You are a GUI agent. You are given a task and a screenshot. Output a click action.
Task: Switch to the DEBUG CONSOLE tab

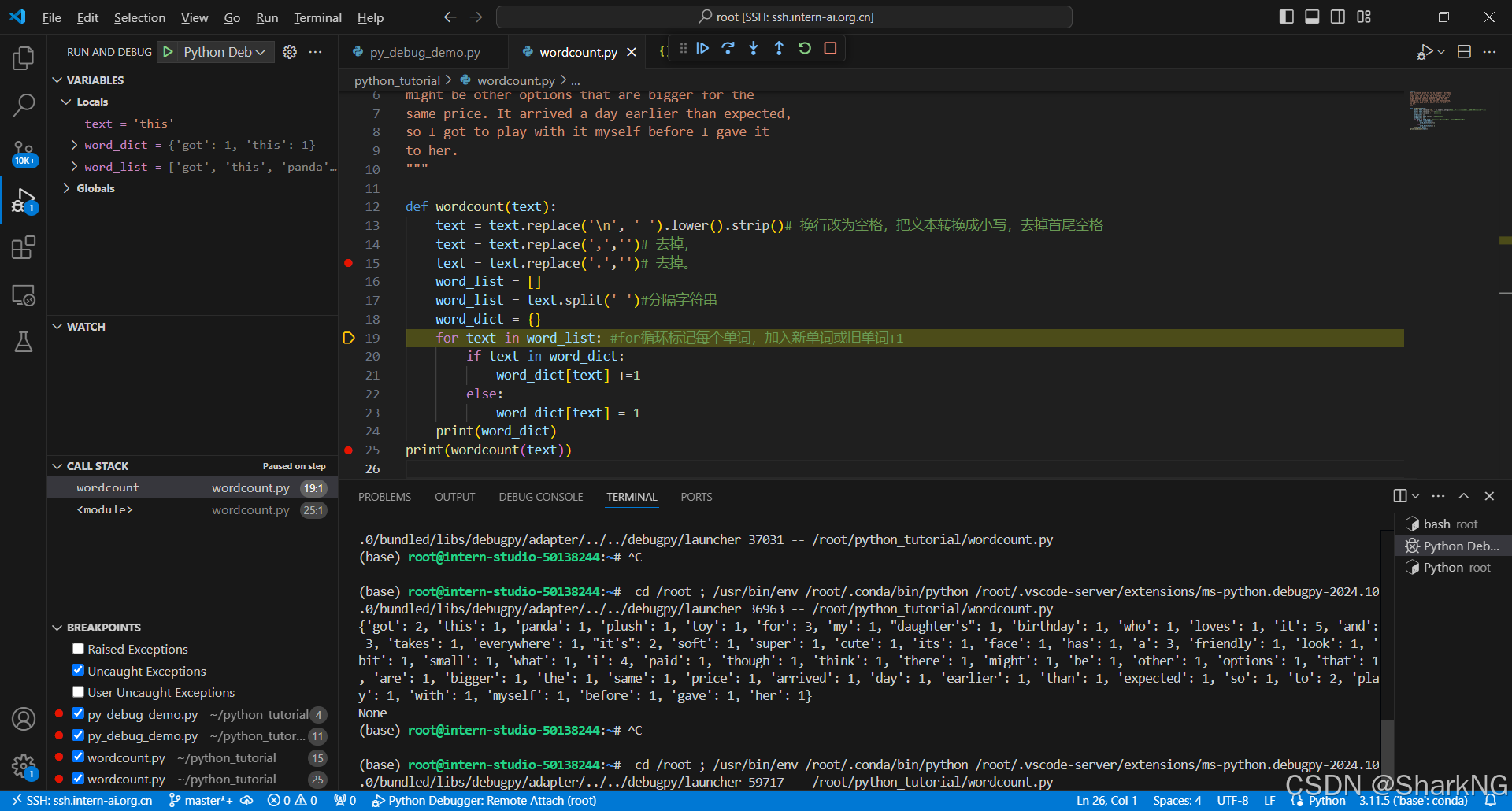click(541, 497)
